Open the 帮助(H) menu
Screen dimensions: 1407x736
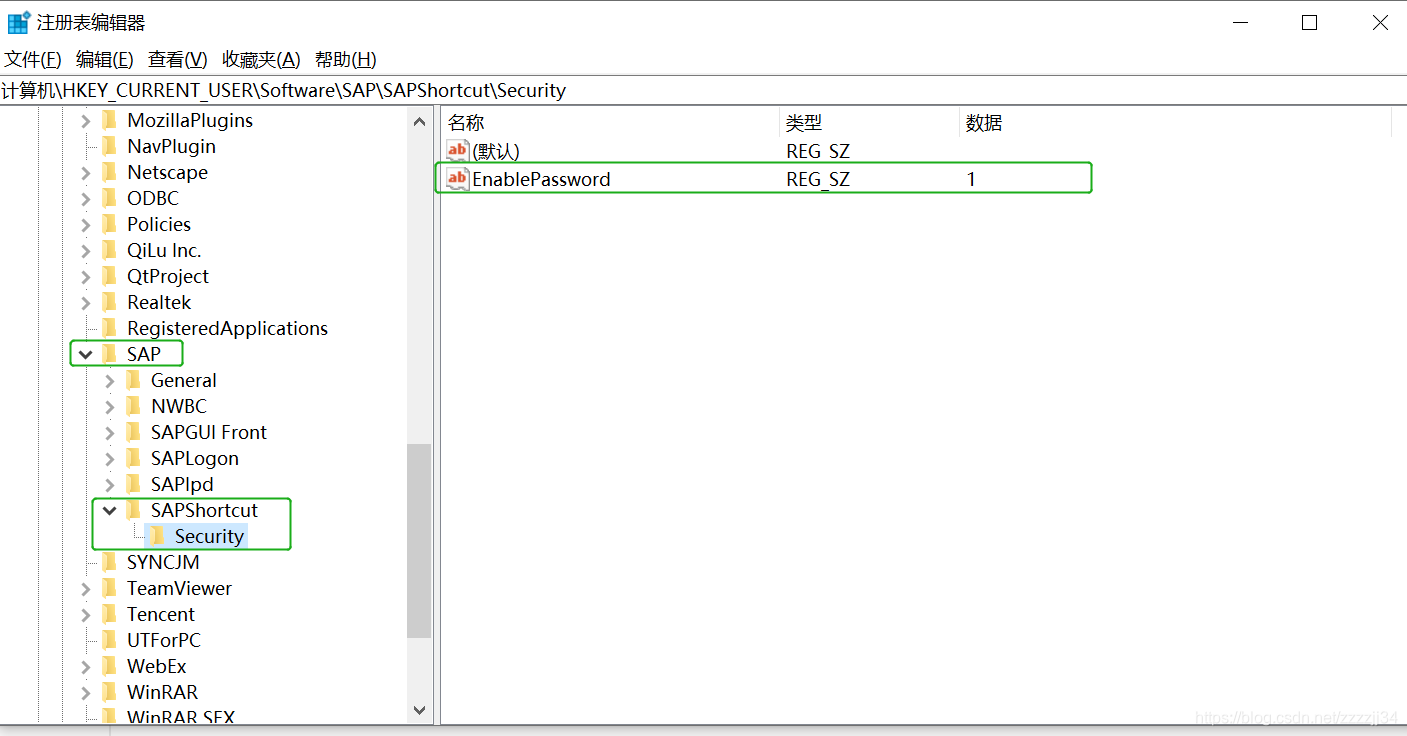pyautogui.click(x=346, y=59)
